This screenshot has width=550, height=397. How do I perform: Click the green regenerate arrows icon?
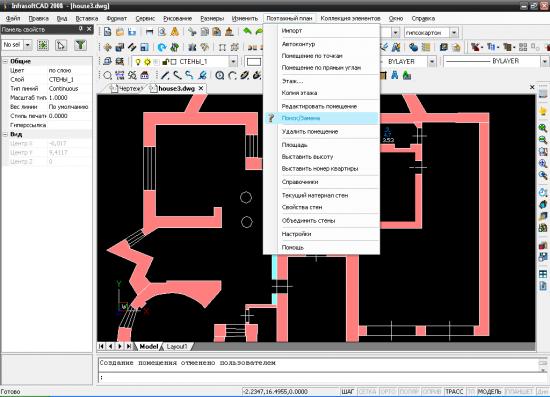click(x=174, y=47)
